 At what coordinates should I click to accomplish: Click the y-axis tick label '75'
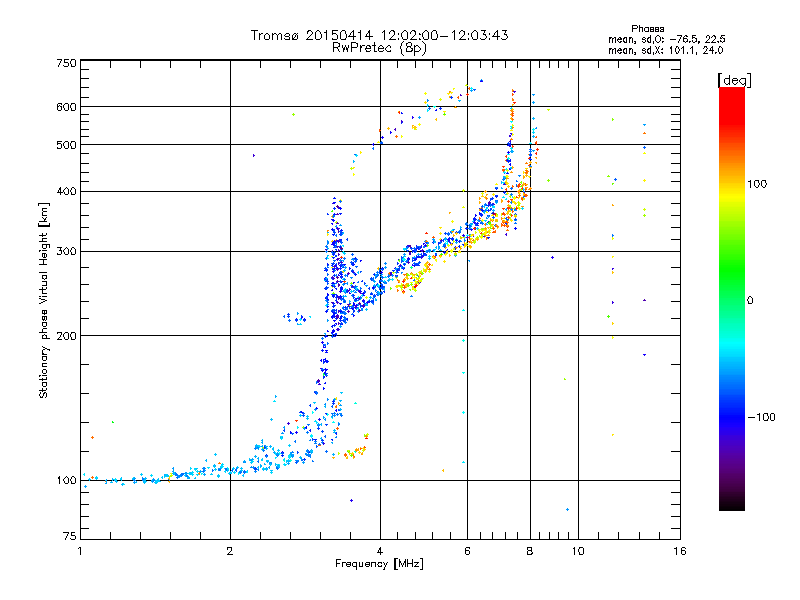[x=70, y=536]
